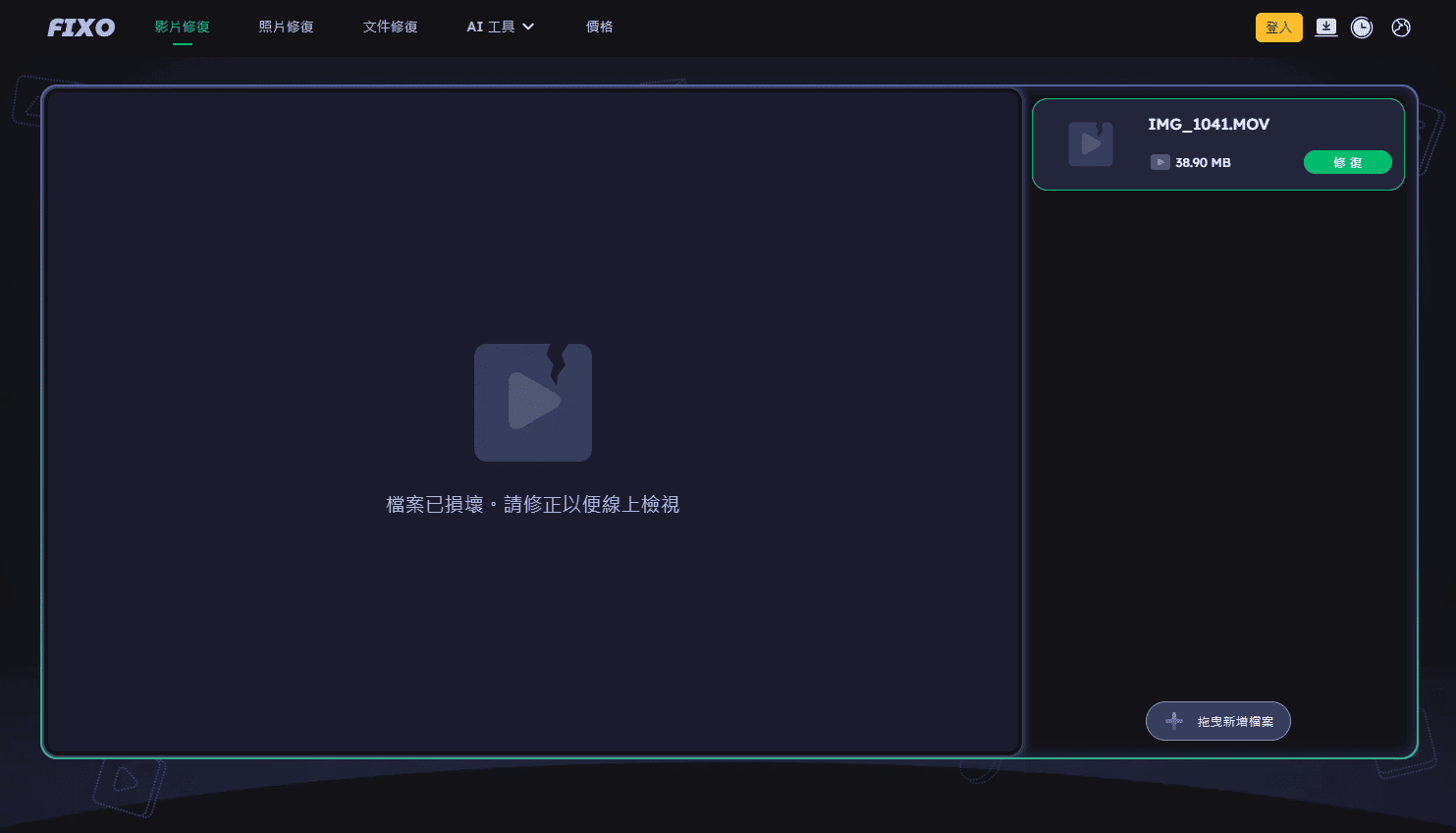
Task: Click the plus icon on 拖曳新增檔案 button
Action: 1174,720
